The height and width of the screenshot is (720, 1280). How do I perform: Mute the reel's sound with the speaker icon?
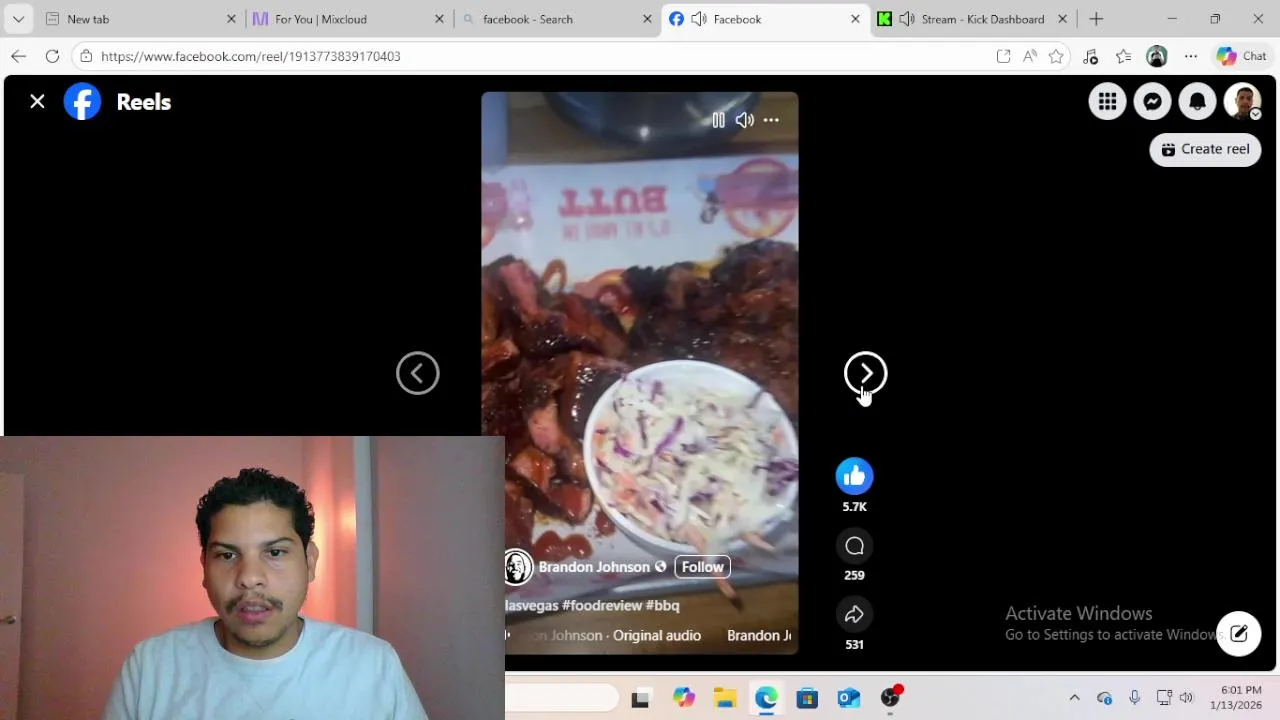click(744, 120)
